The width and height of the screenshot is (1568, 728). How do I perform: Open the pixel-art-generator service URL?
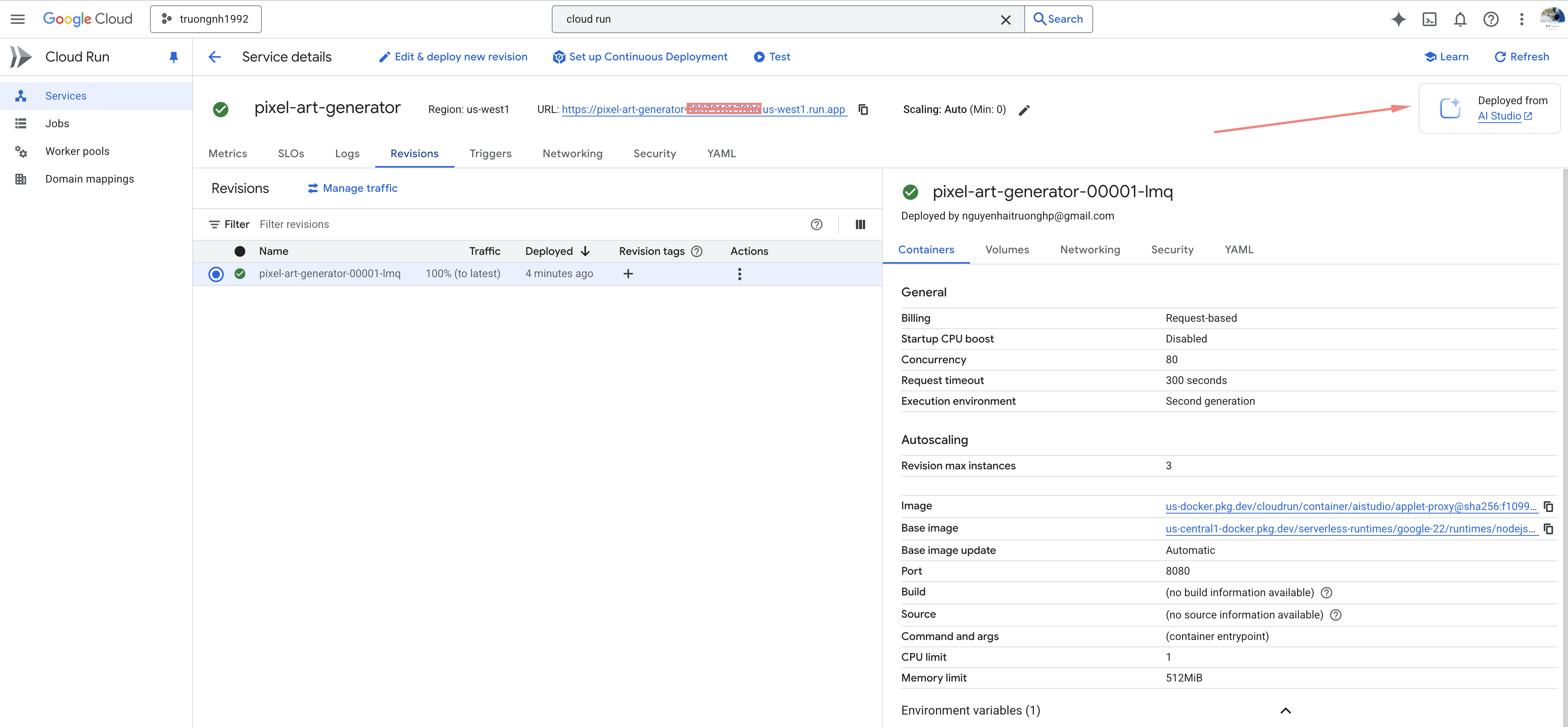point(704,110)
